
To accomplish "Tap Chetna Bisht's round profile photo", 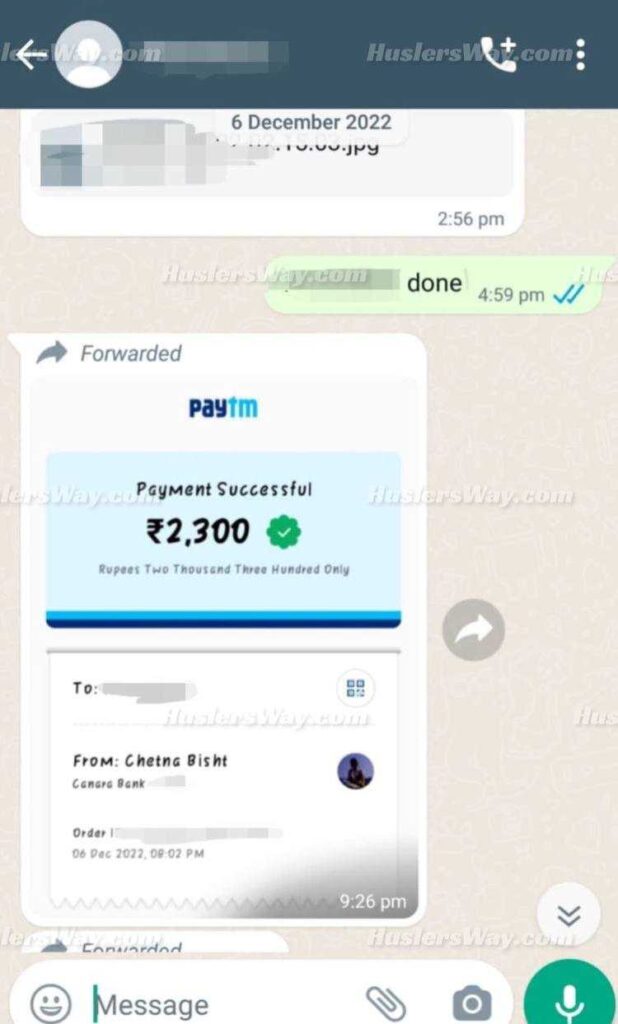I will pyautogui.click(x=355, y=771).
